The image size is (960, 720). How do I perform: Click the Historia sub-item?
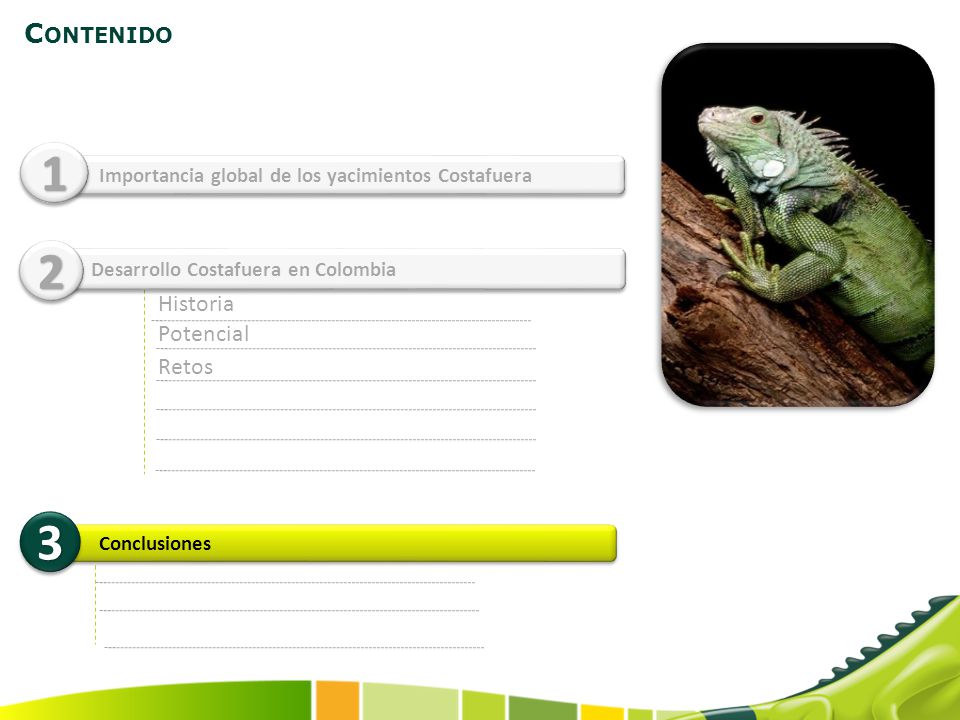pyautogui.click(x=196, y=304)
